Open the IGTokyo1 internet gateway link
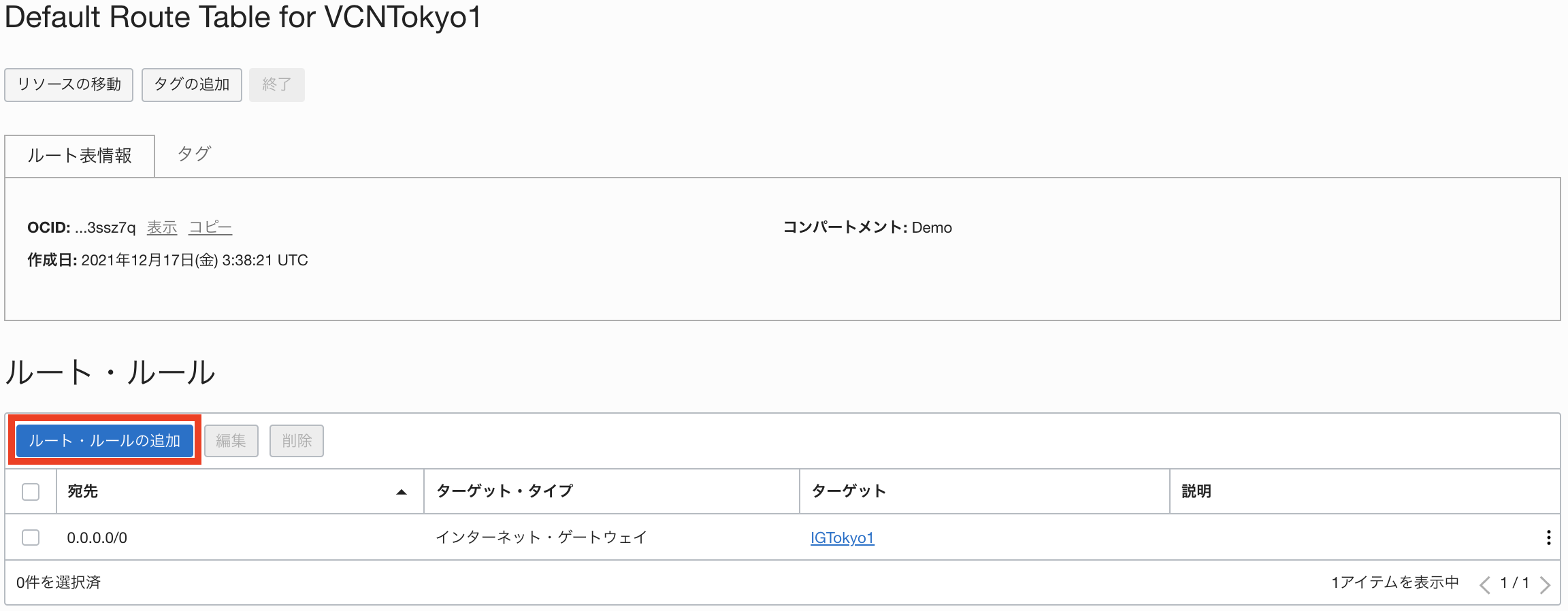The image size is (1568, 611). click(842, 537)
